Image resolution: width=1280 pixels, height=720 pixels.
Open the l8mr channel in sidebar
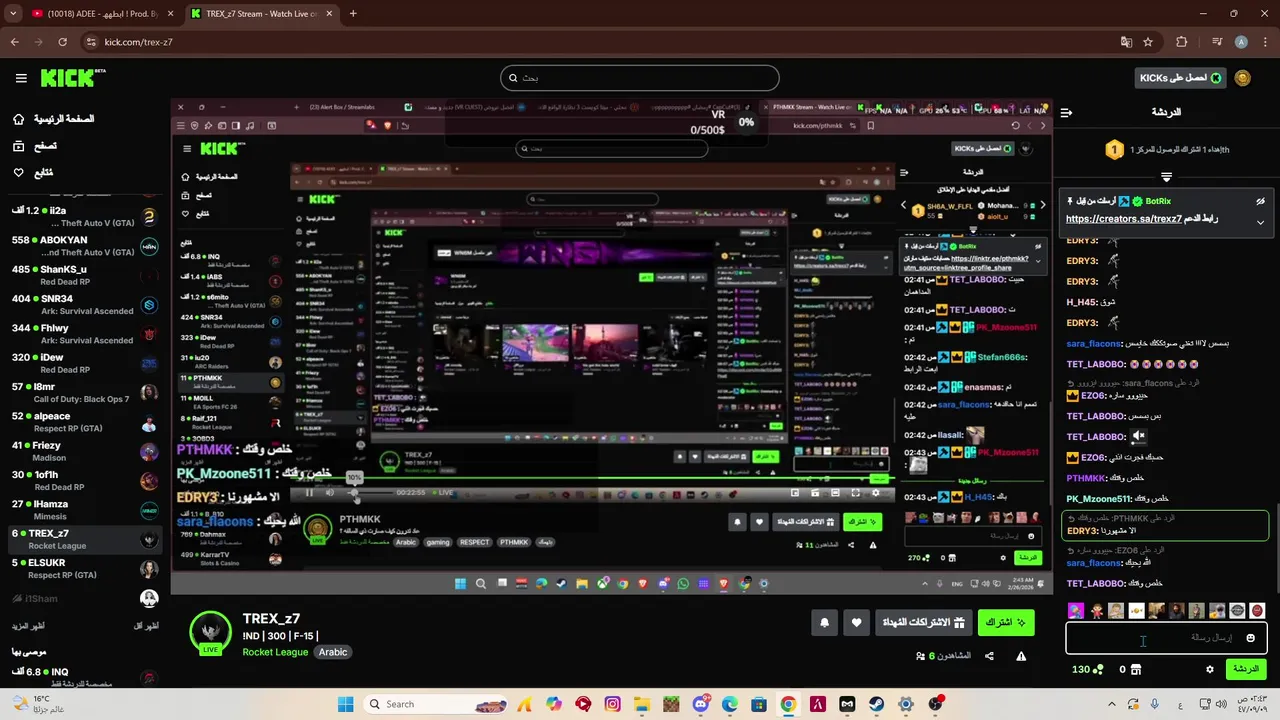coord(83,392)
